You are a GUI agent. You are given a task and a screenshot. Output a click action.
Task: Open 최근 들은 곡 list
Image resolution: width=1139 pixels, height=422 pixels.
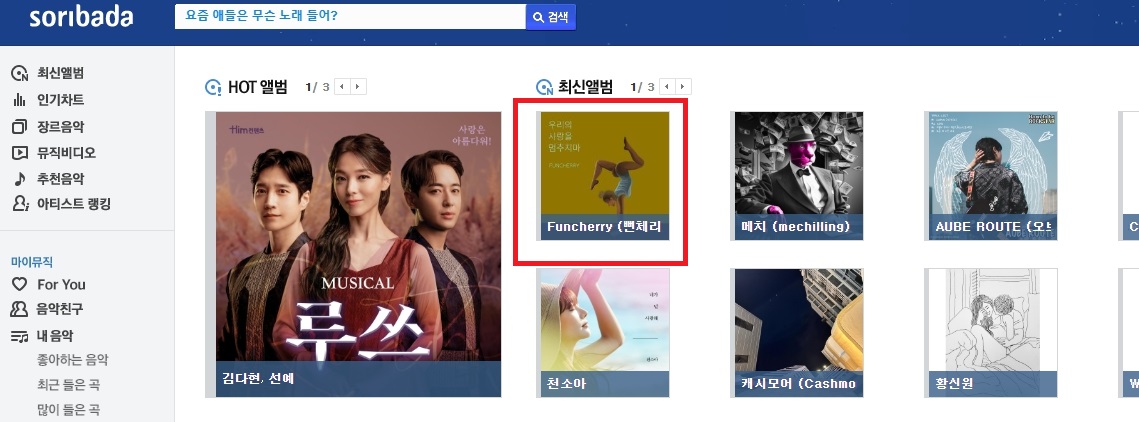pos(68,385)
